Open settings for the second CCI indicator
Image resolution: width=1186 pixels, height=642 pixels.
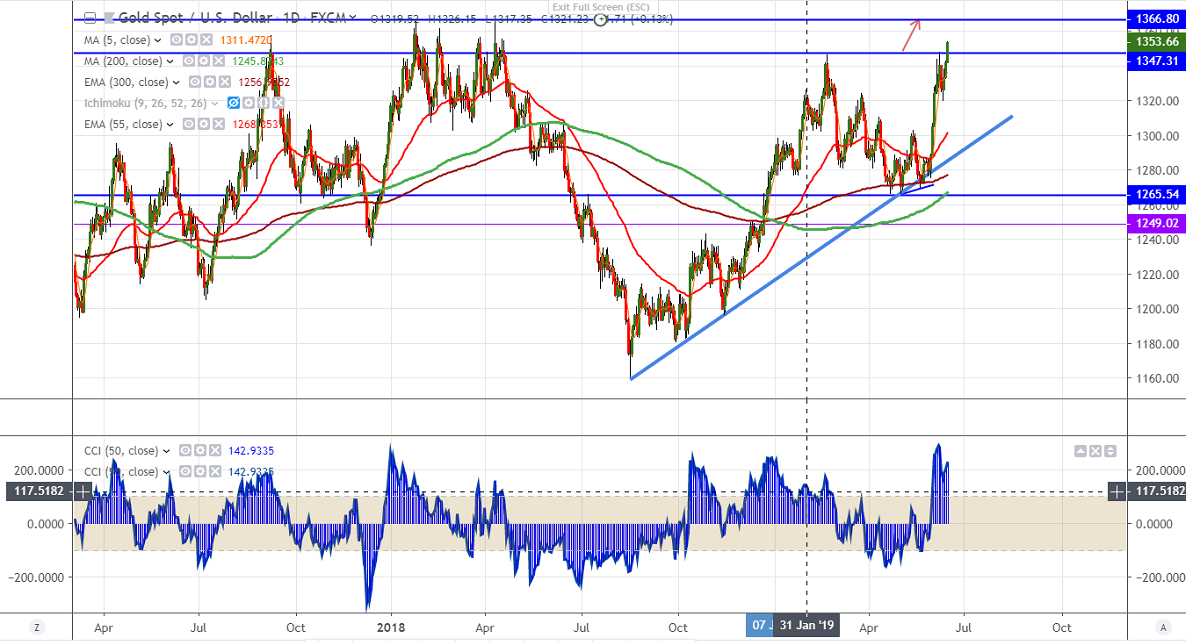point(200,471)
